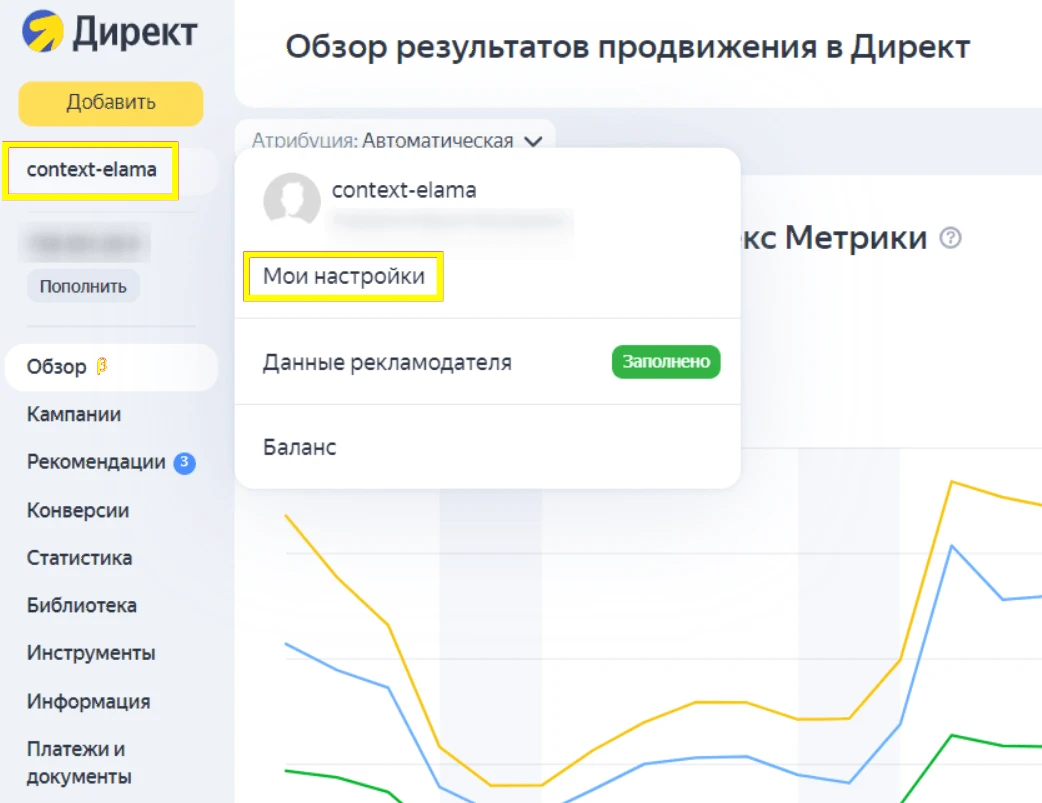Open the context-elama account menu

[91, 170]
